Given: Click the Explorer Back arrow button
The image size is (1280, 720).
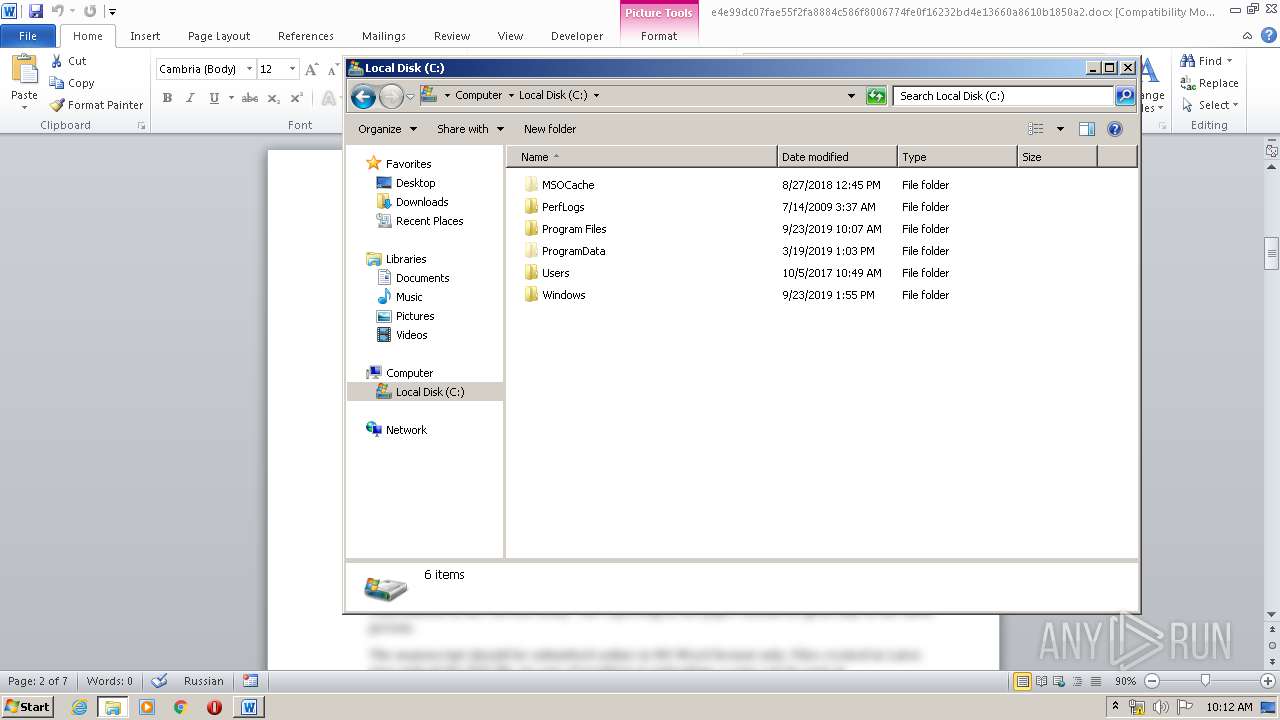Looking at the screenshot, I should [x=363, y=96].
